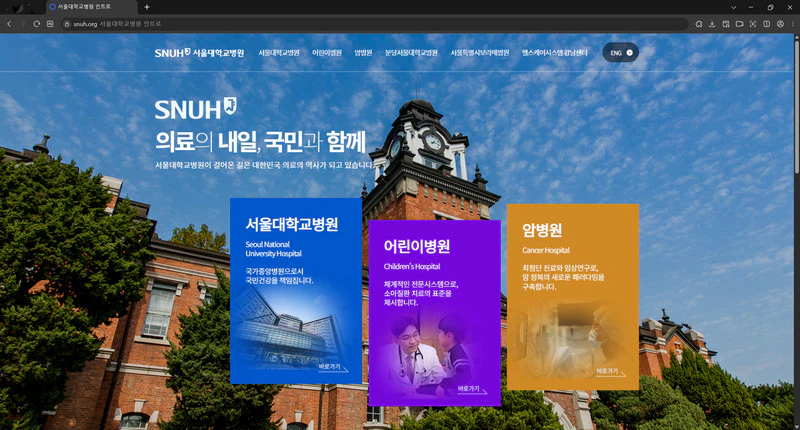This screenshot has width=800, height=430.
Task: Open the blue 서울대학교병원 card
Action: 296,291
